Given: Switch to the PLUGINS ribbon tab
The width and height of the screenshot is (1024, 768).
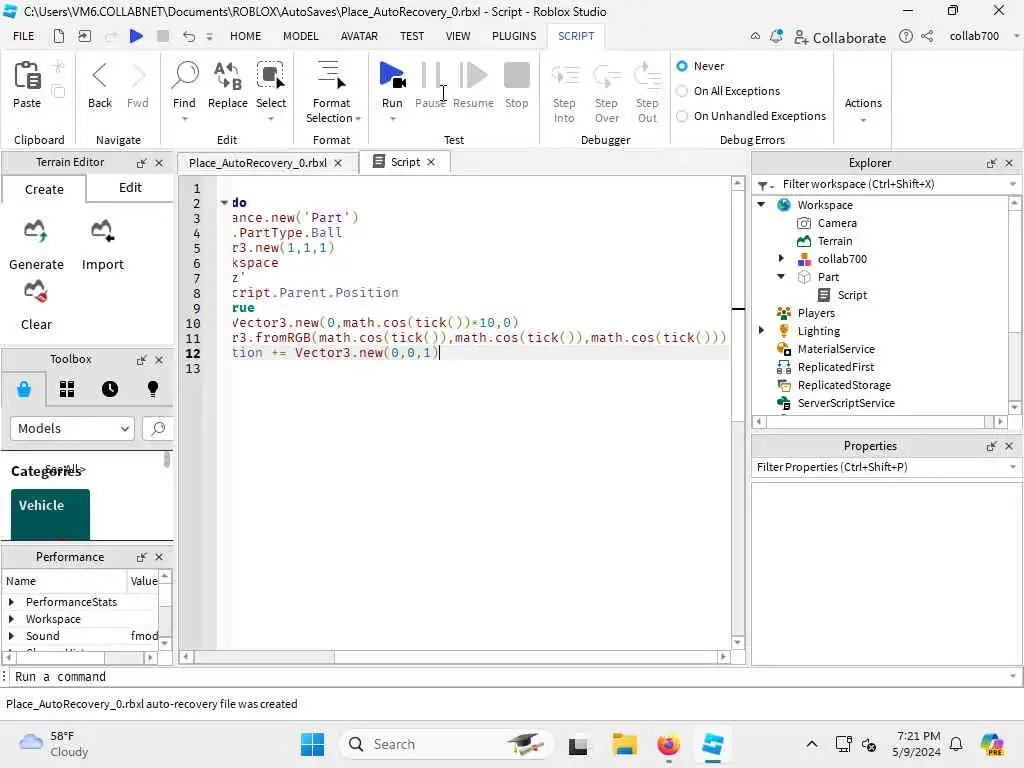Looking at the screenshot, I should (x=514, y=36).
